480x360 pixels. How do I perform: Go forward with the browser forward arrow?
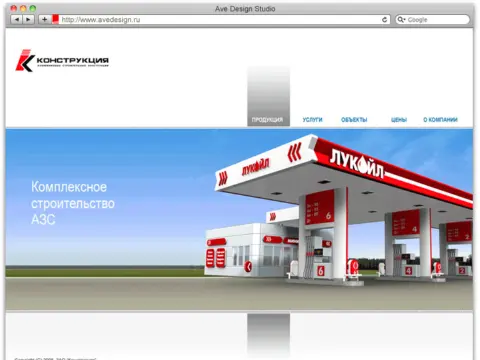(x=28, y=20)
